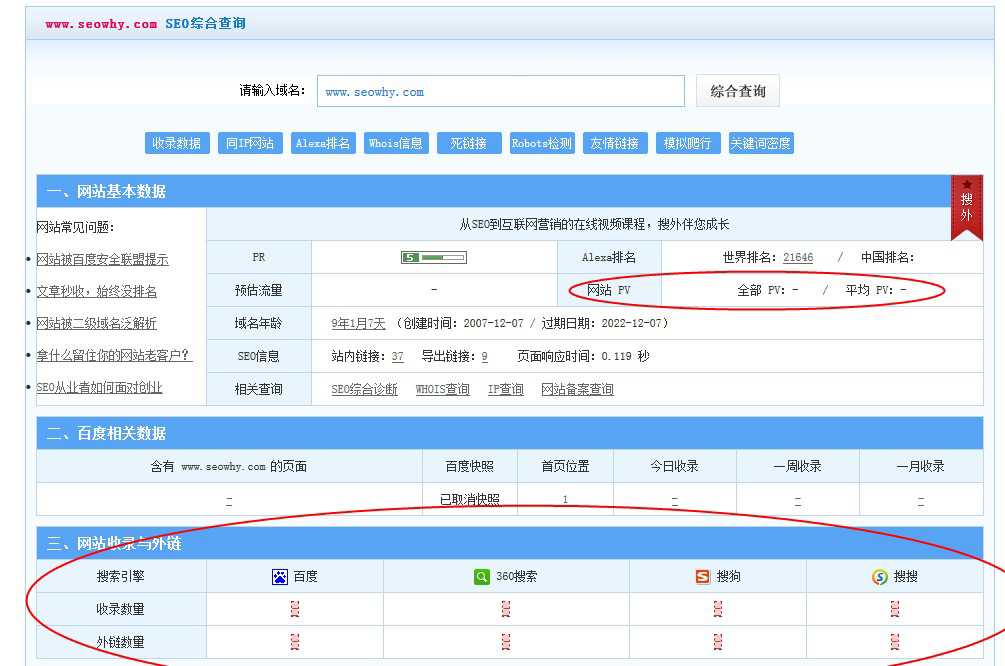Open the 网站备案查询 link
This screenshot has width=1005, height=666.
coord(577,389)
